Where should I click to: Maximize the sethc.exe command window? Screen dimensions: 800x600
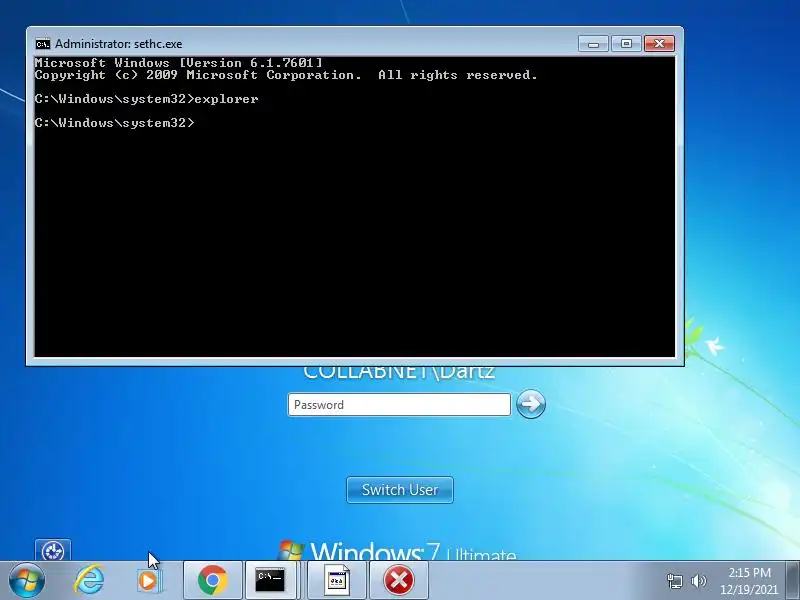tap(626, 44)
